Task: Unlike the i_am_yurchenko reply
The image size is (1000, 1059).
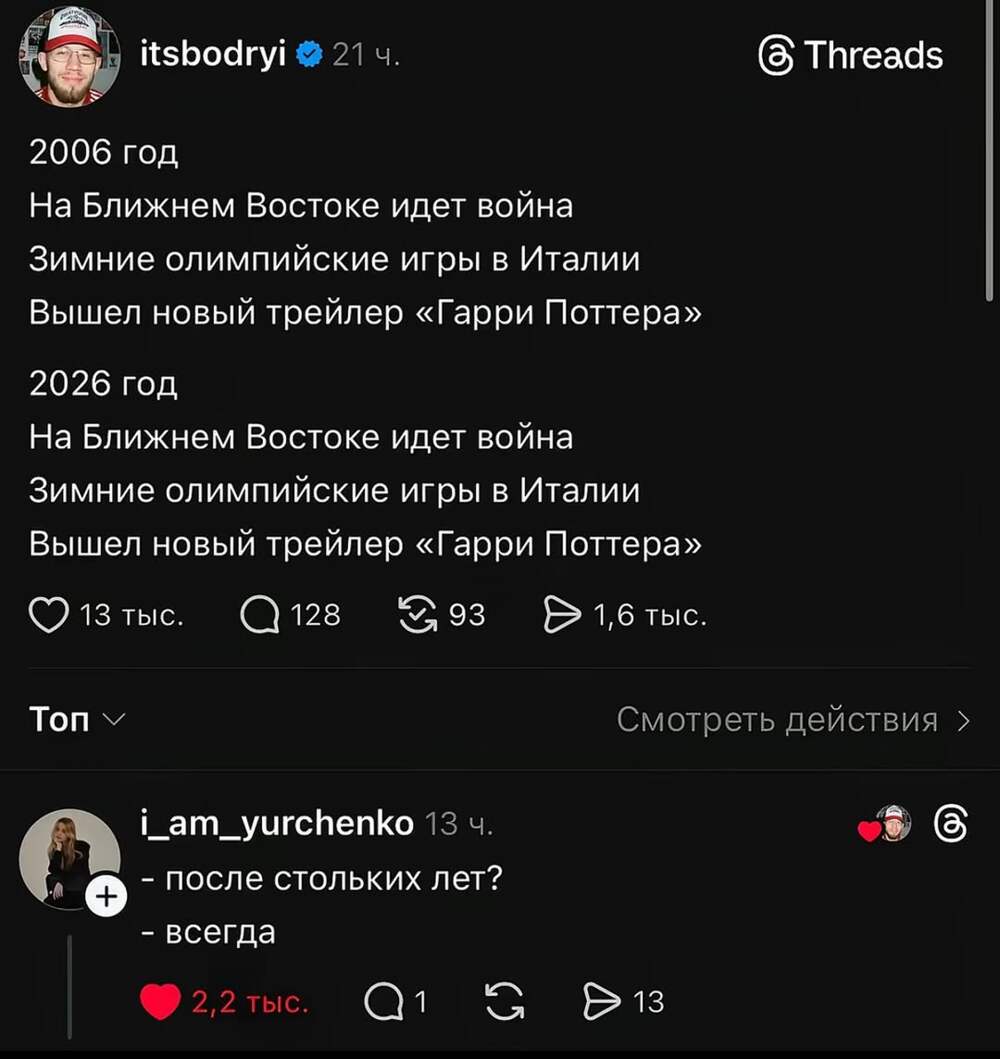Action: [160, 1001]
